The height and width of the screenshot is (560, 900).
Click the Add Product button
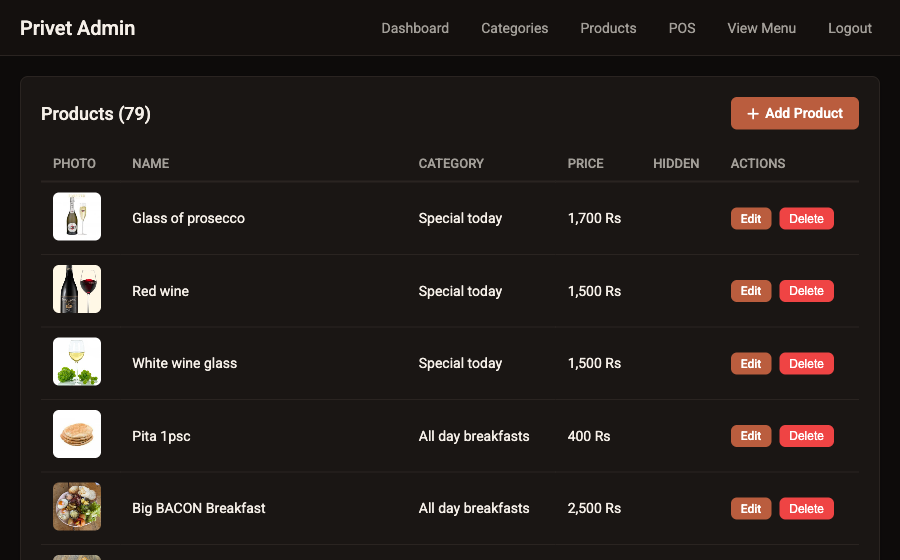click(x=794, y=113)
